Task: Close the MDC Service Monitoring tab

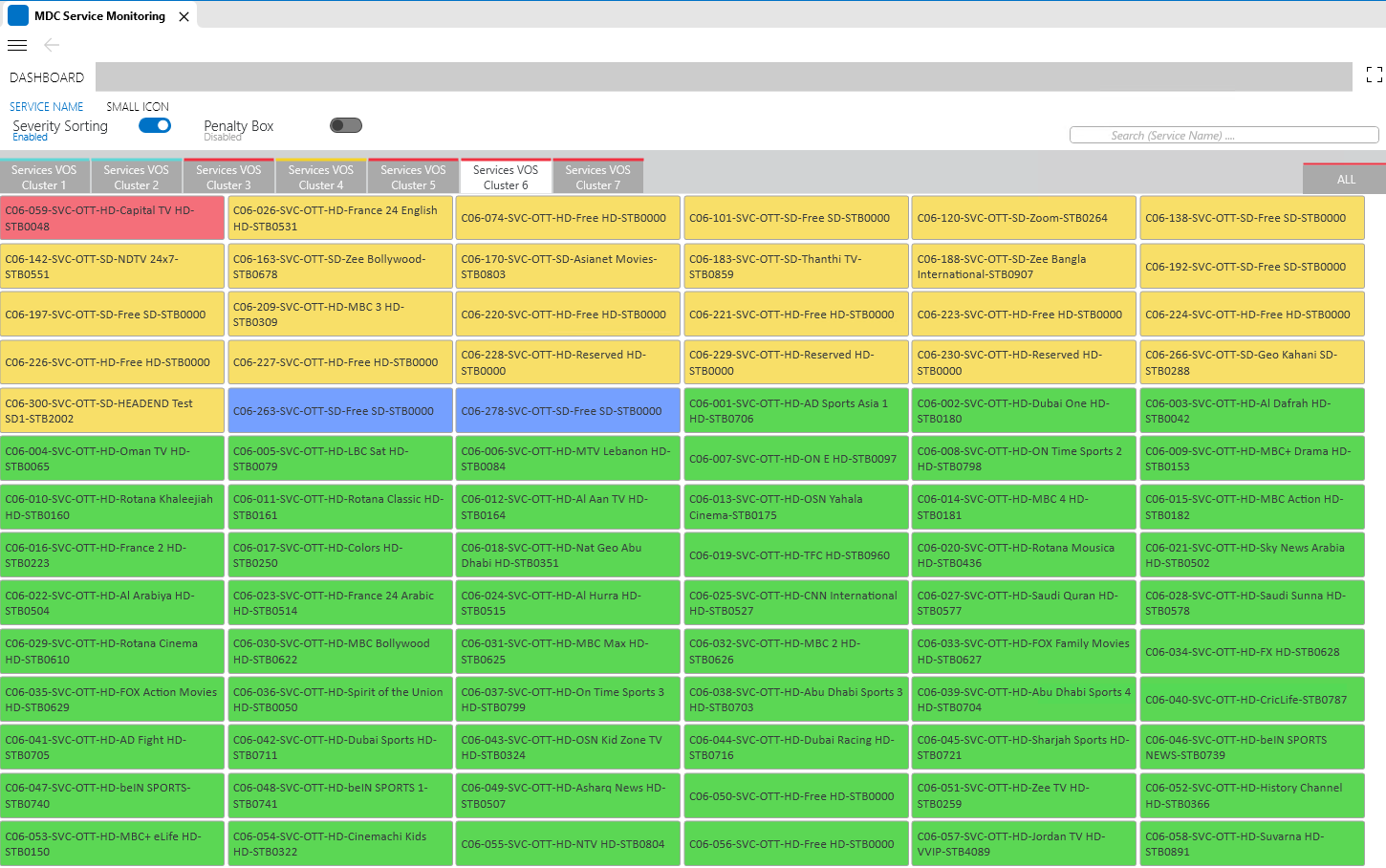Action: (184, 16)
